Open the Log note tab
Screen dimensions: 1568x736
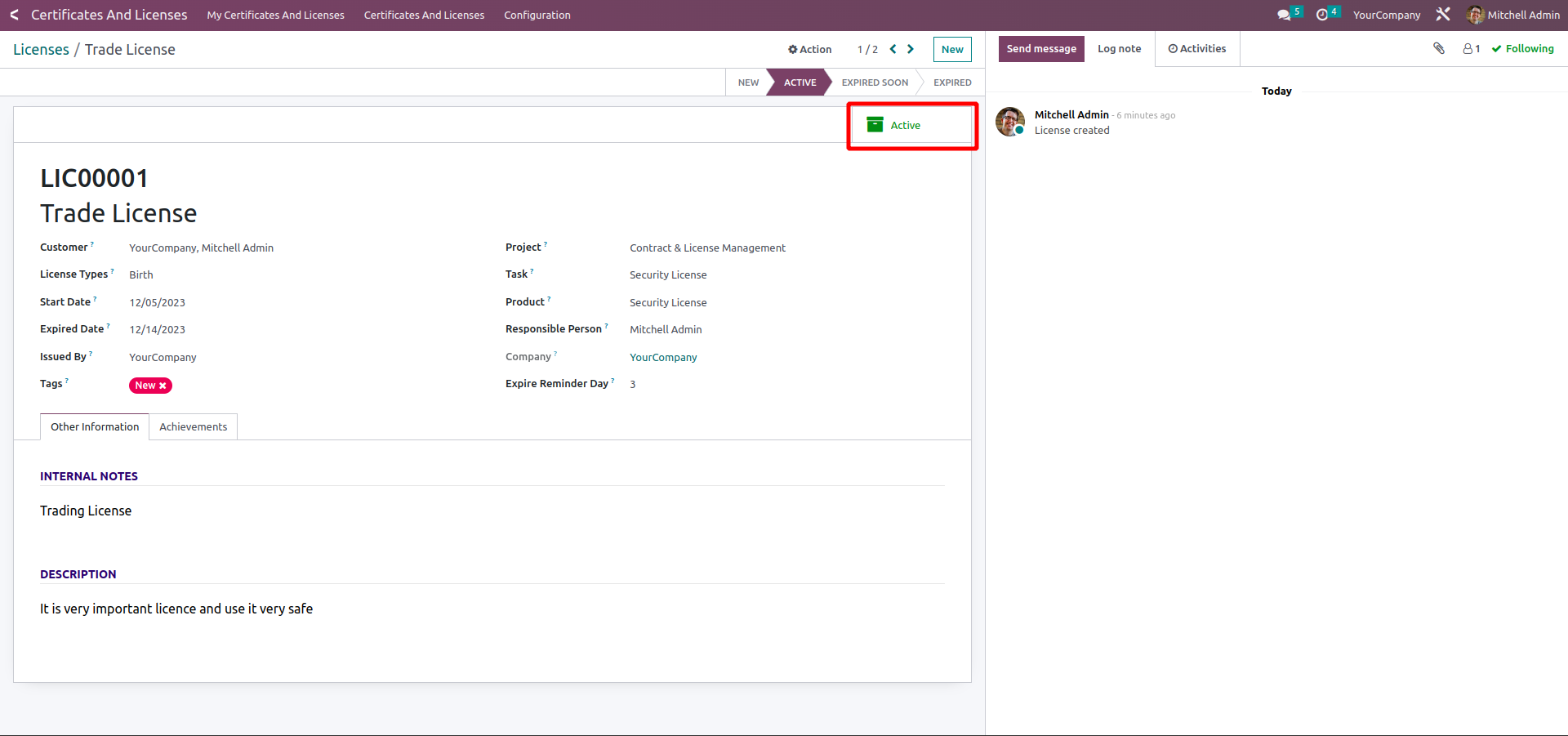tap(1119, 48)
